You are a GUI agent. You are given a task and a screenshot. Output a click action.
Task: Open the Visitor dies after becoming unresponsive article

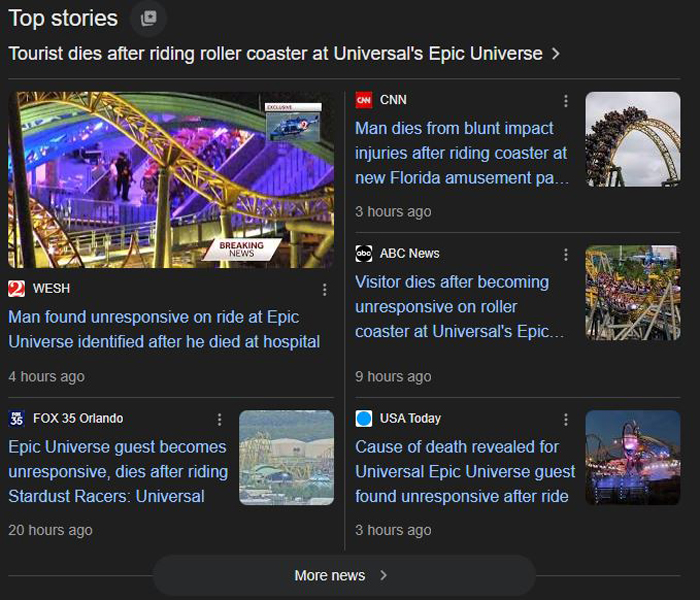[459, 307]
